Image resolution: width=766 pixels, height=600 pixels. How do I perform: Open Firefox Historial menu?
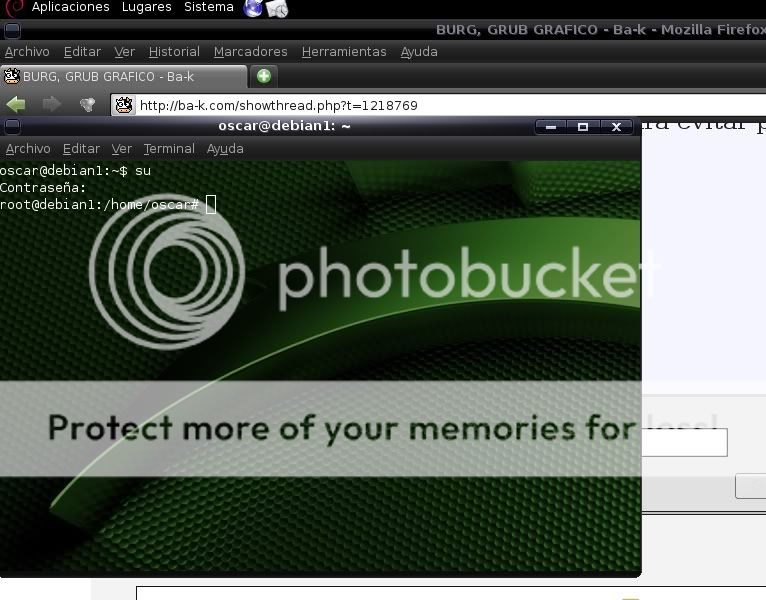(174, 52)
